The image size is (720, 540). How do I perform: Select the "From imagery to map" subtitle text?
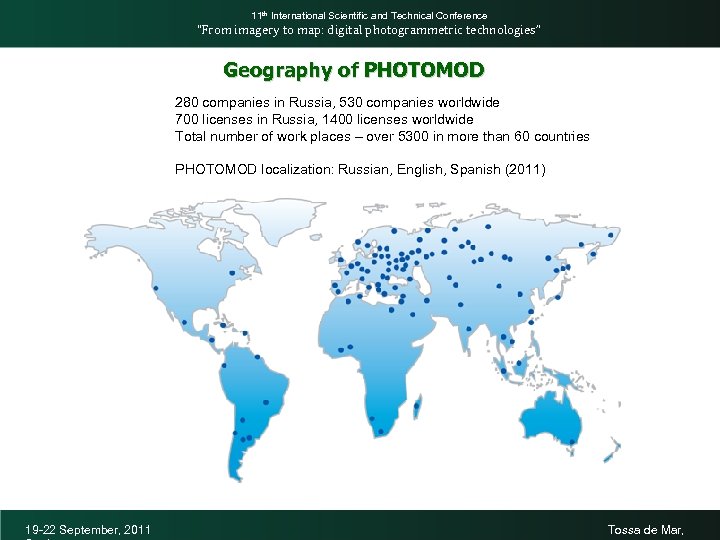point(369,30)
